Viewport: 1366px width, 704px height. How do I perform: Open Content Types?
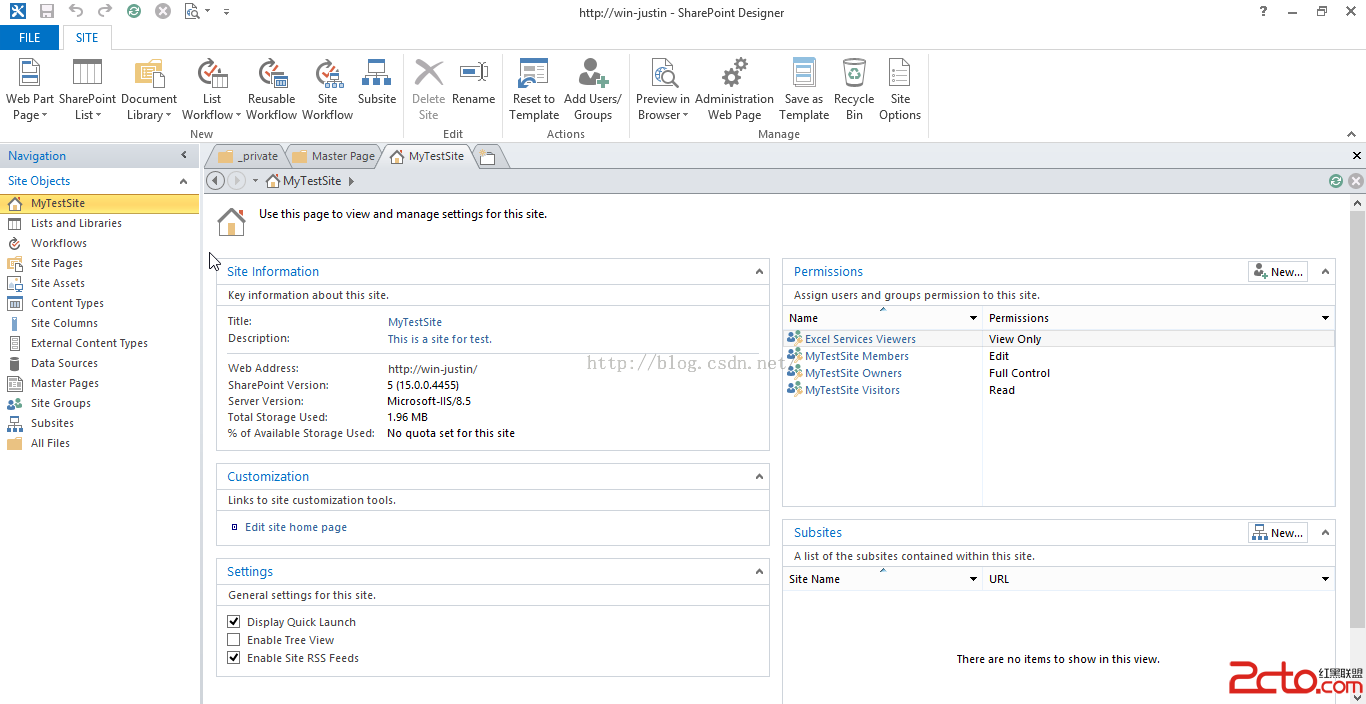(x=67, y=303)
